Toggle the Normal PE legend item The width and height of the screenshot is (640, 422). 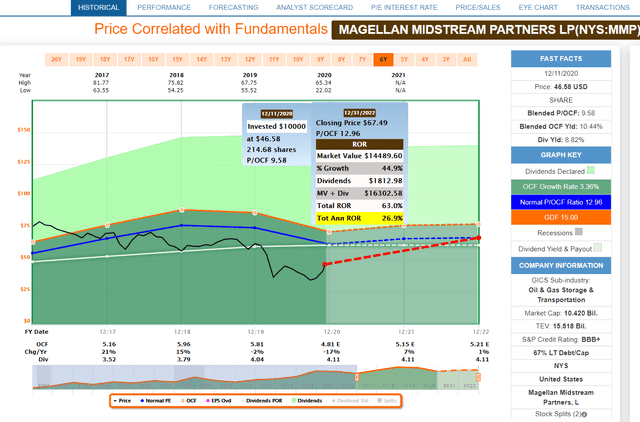tap(156, 401)
